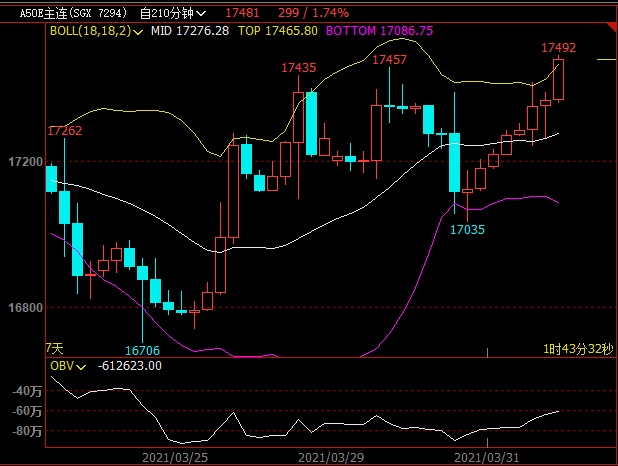Click the high label 17457
Viewport: 618px width, 466px height.
(x=389, y=60)
